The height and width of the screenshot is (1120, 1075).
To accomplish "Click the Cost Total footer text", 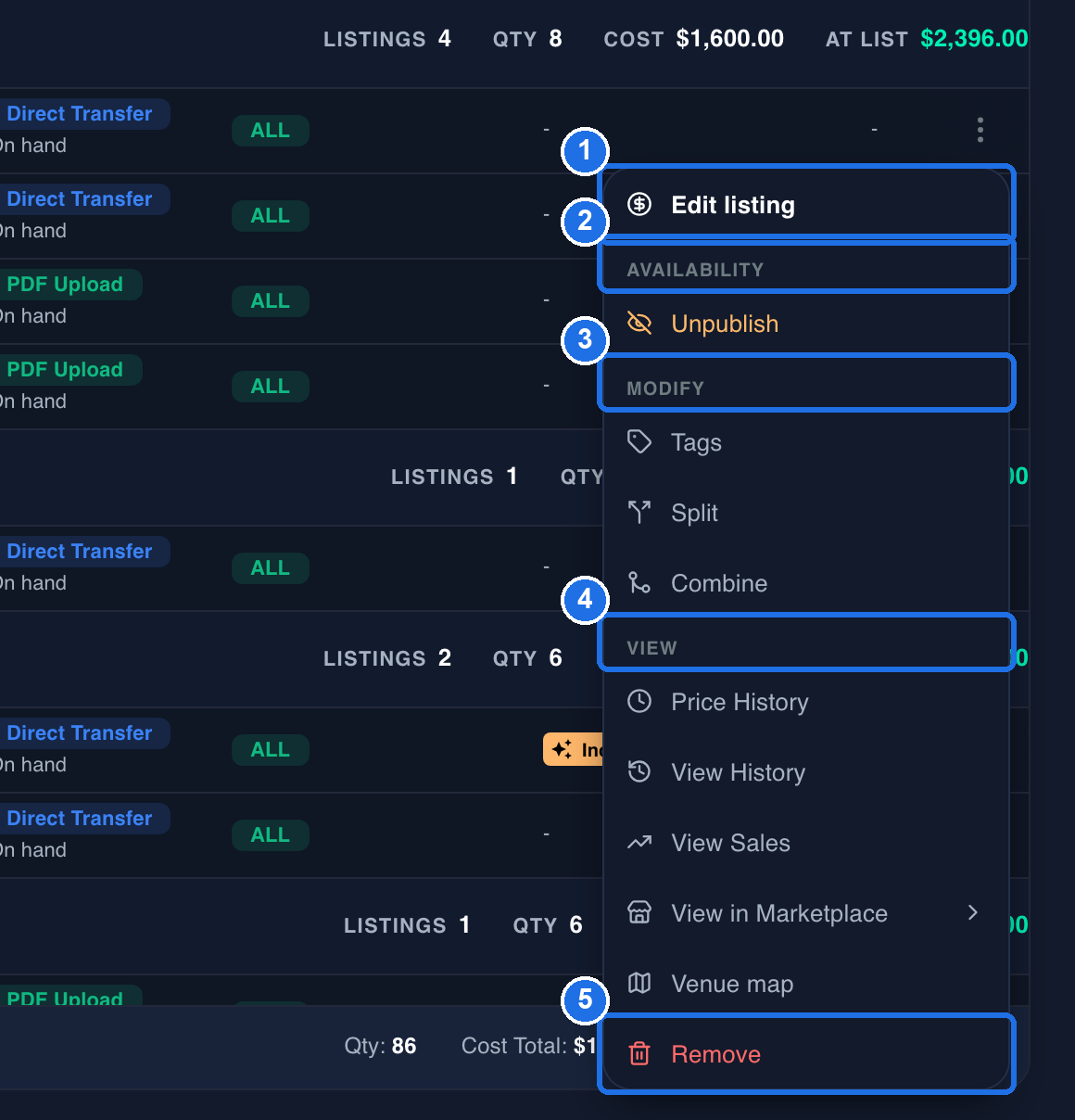I will (529, 1046).
